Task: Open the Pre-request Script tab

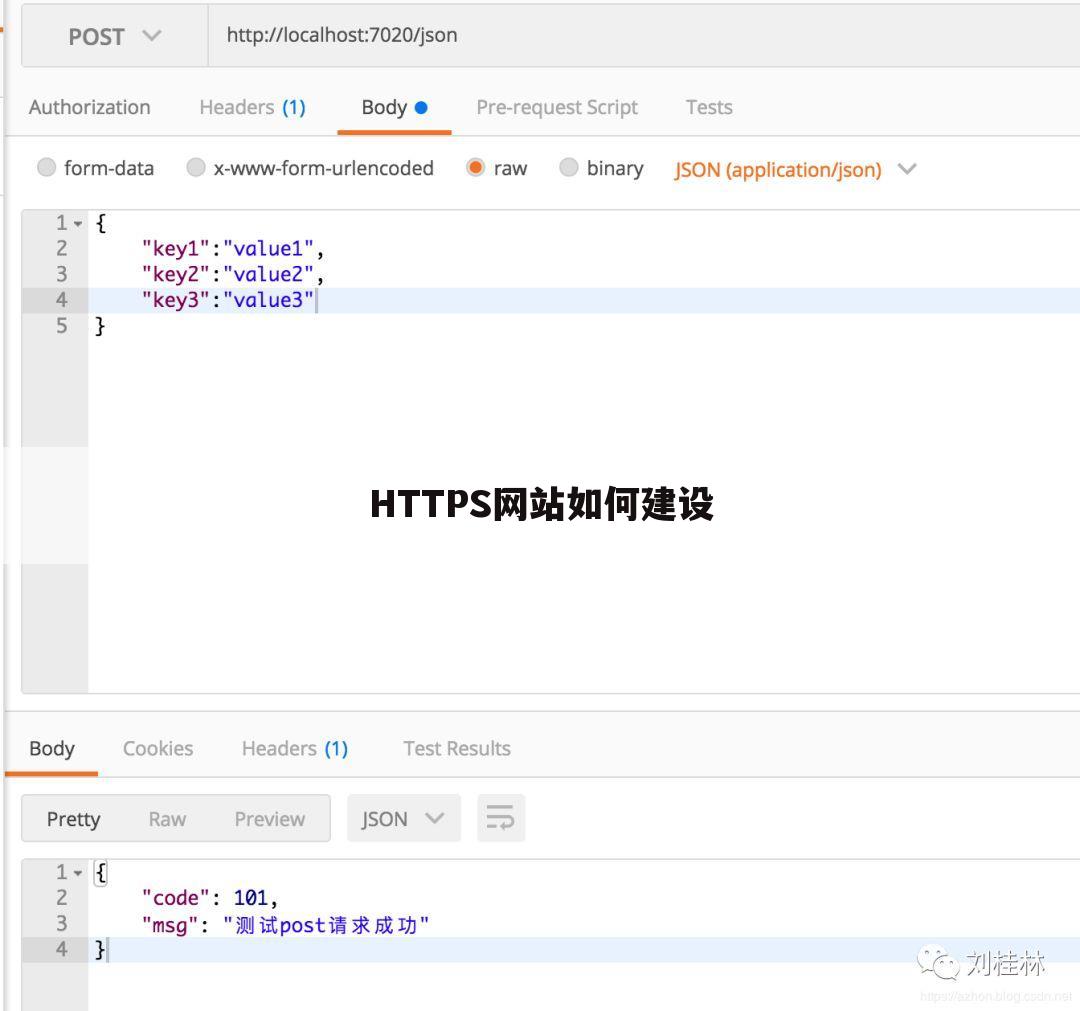Action: tap(557, 107)
